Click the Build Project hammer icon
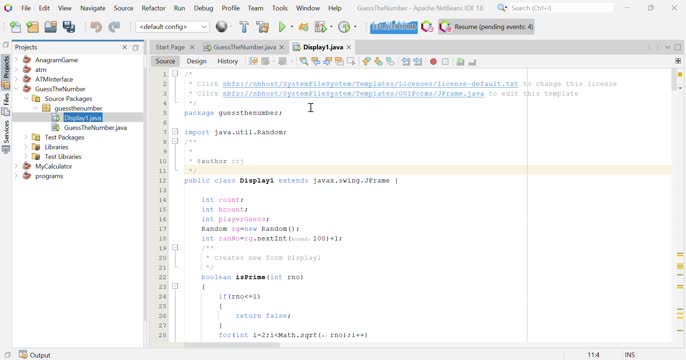Image resolution: width=686 pixels, height=360 pixels. click(x=244, y=27)
